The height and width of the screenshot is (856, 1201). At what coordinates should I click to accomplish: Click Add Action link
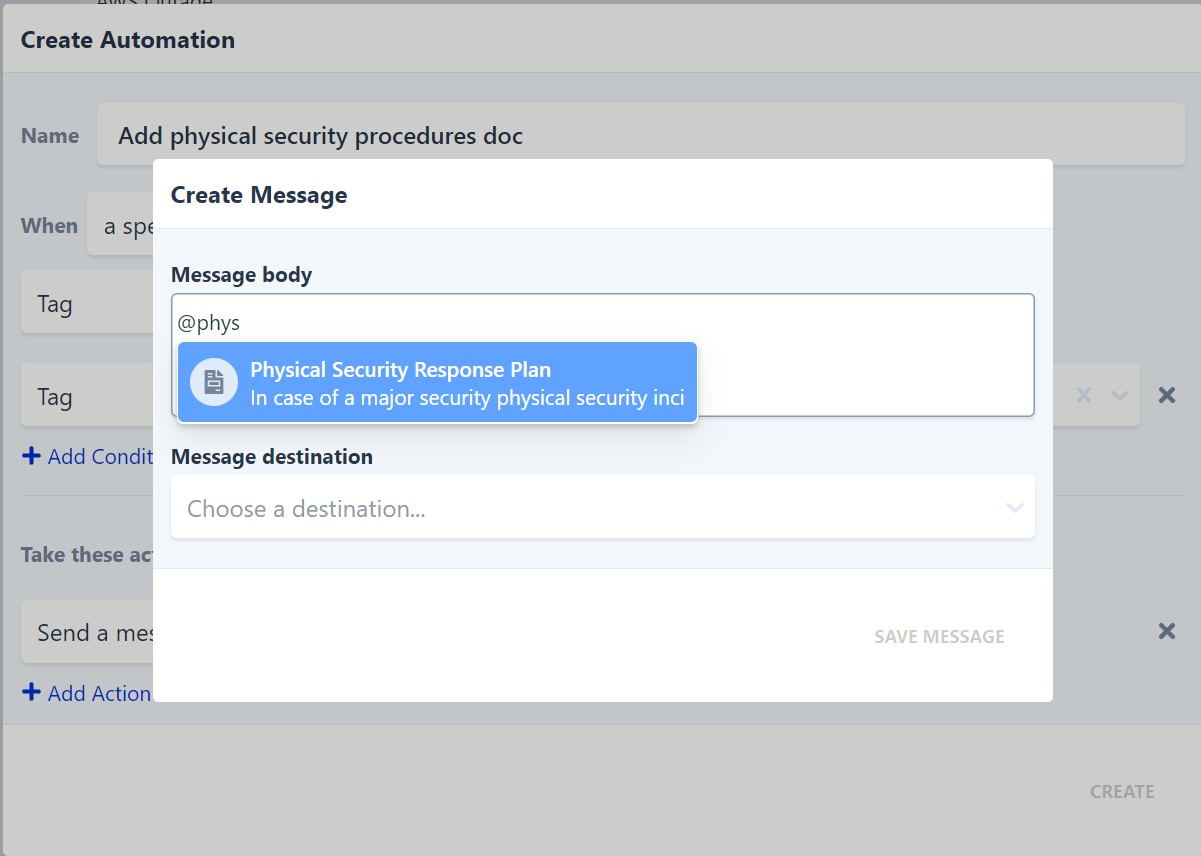pyautogui.click(x=87, y=693)
